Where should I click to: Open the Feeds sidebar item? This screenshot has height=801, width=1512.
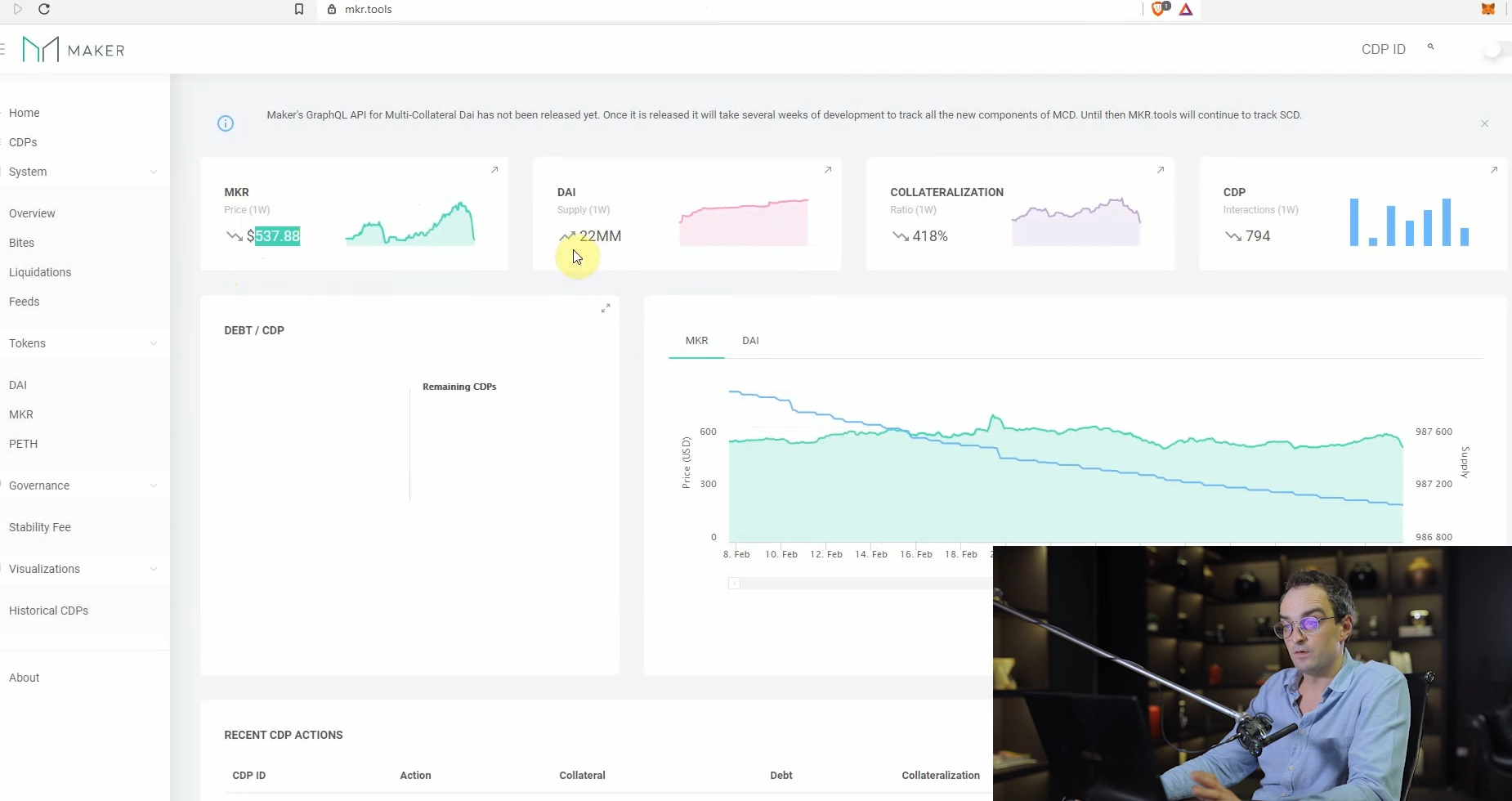[x=24, y=302]
